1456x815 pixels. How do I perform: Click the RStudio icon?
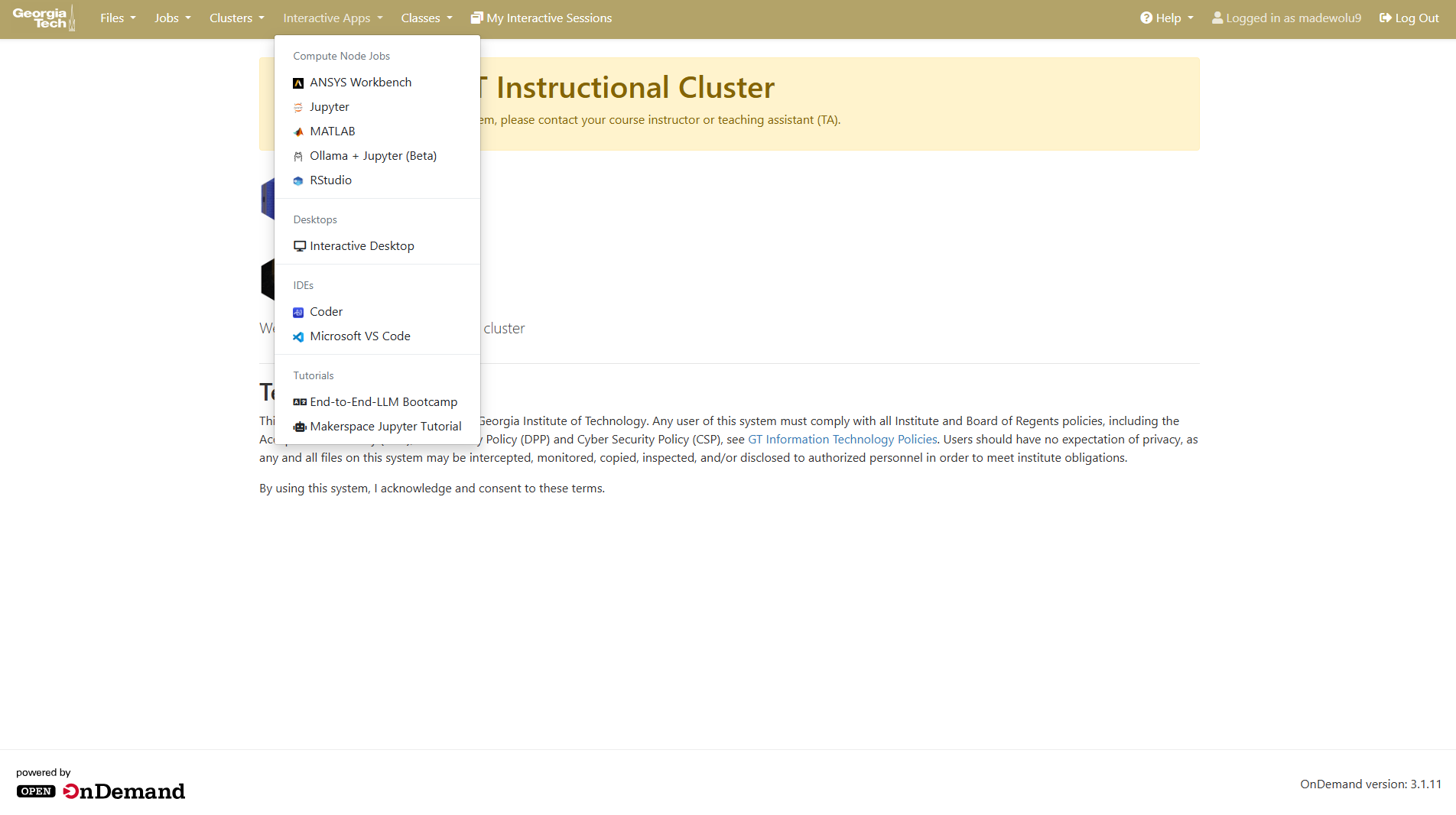(298, 181)
